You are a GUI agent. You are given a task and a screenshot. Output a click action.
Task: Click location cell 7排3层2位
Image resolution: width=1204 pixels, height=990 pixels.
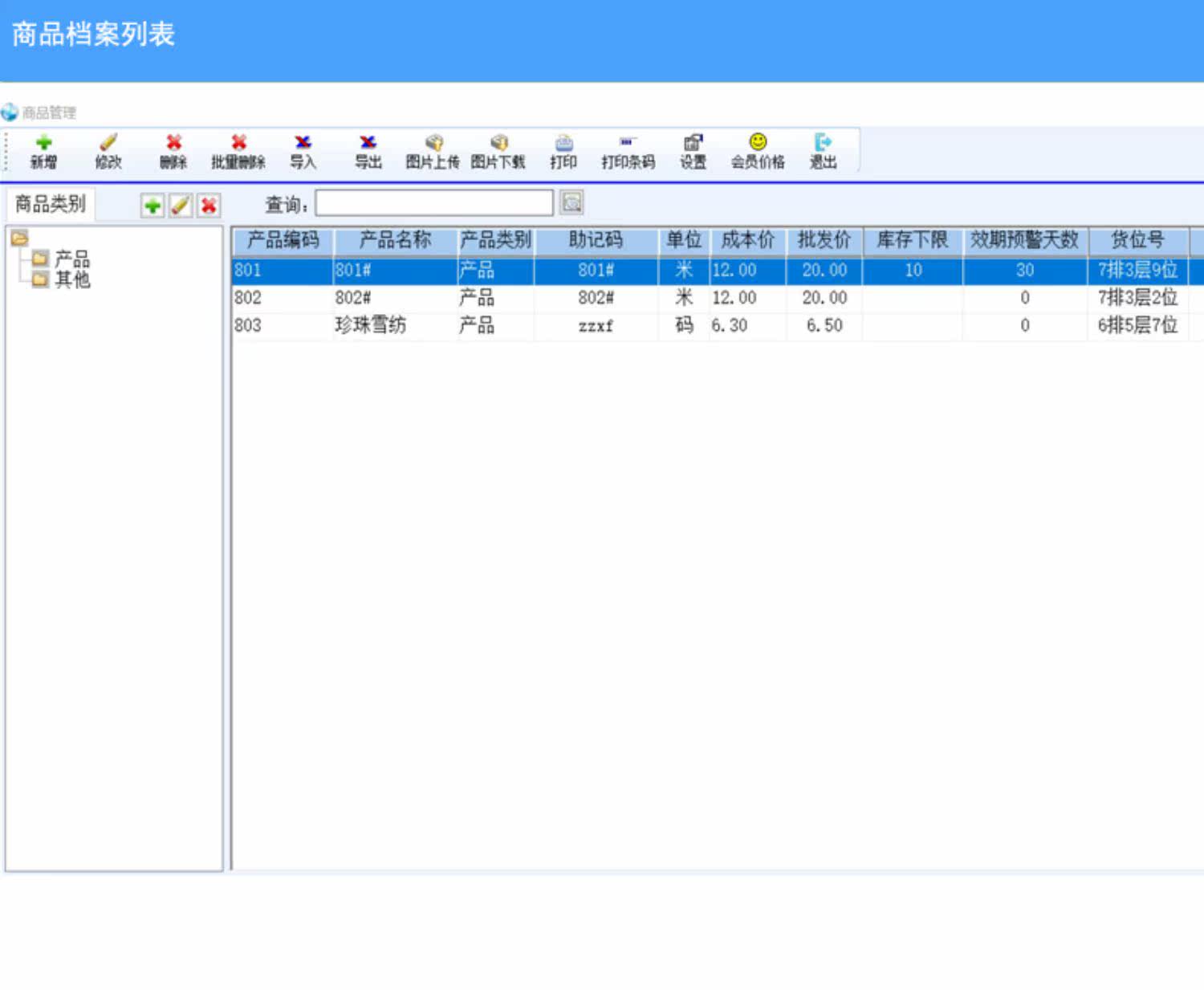(x=1137, y=298)
